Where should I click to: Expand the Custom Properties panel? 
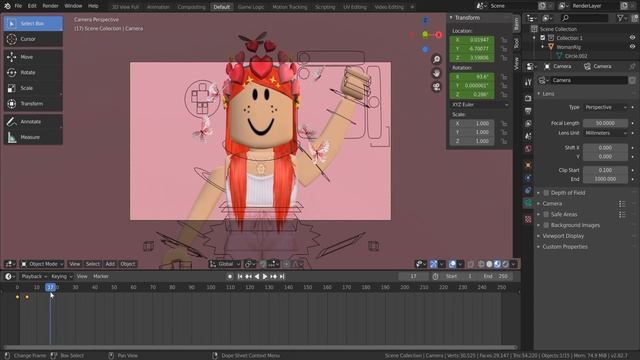[x=564, y=247]
